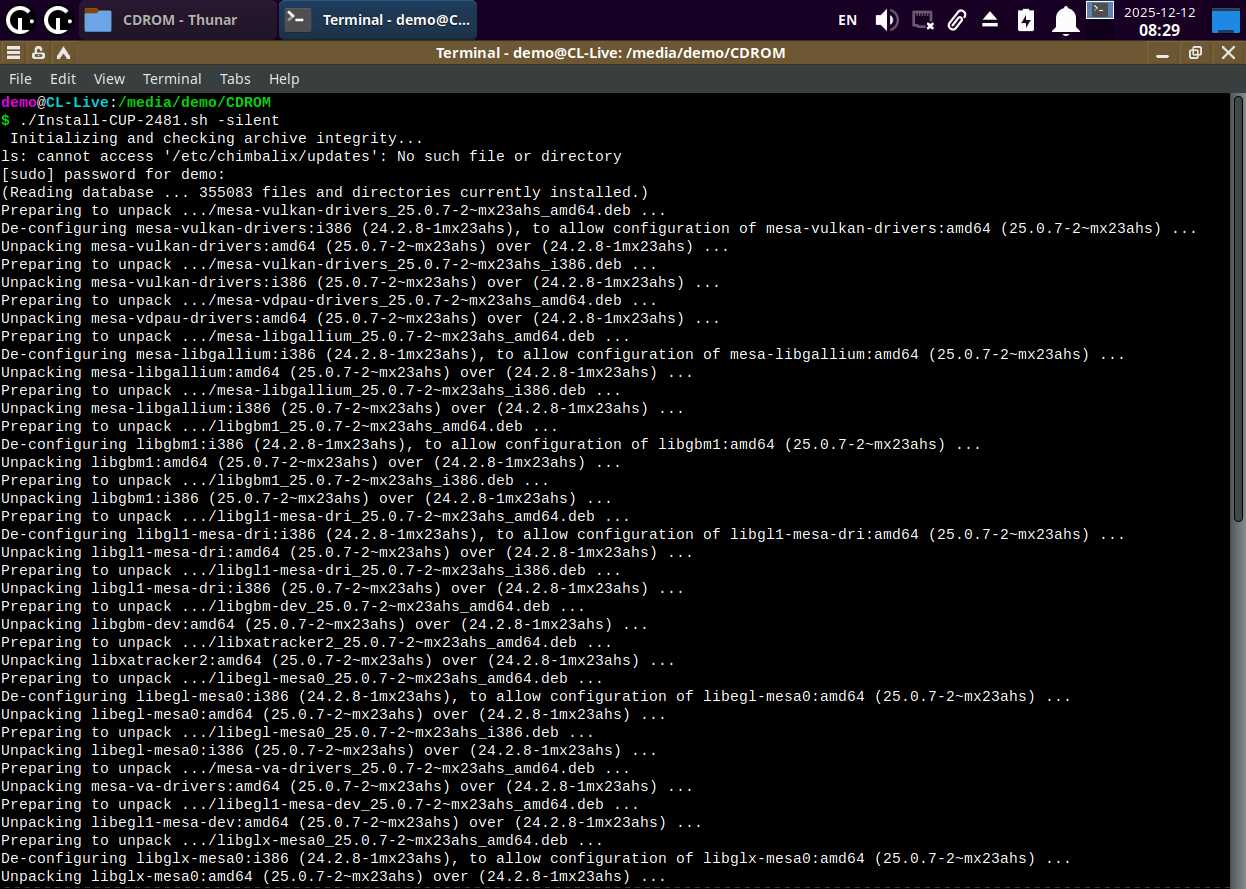
Task: Open the Help menu
Action: 284,79
